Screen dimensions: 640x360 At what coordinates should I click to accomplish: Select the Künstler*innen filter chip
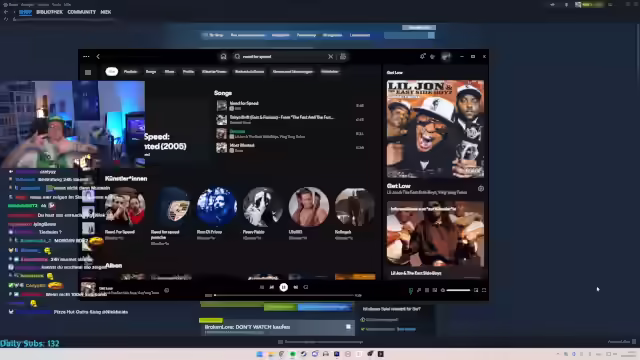(x=214, y=71)
